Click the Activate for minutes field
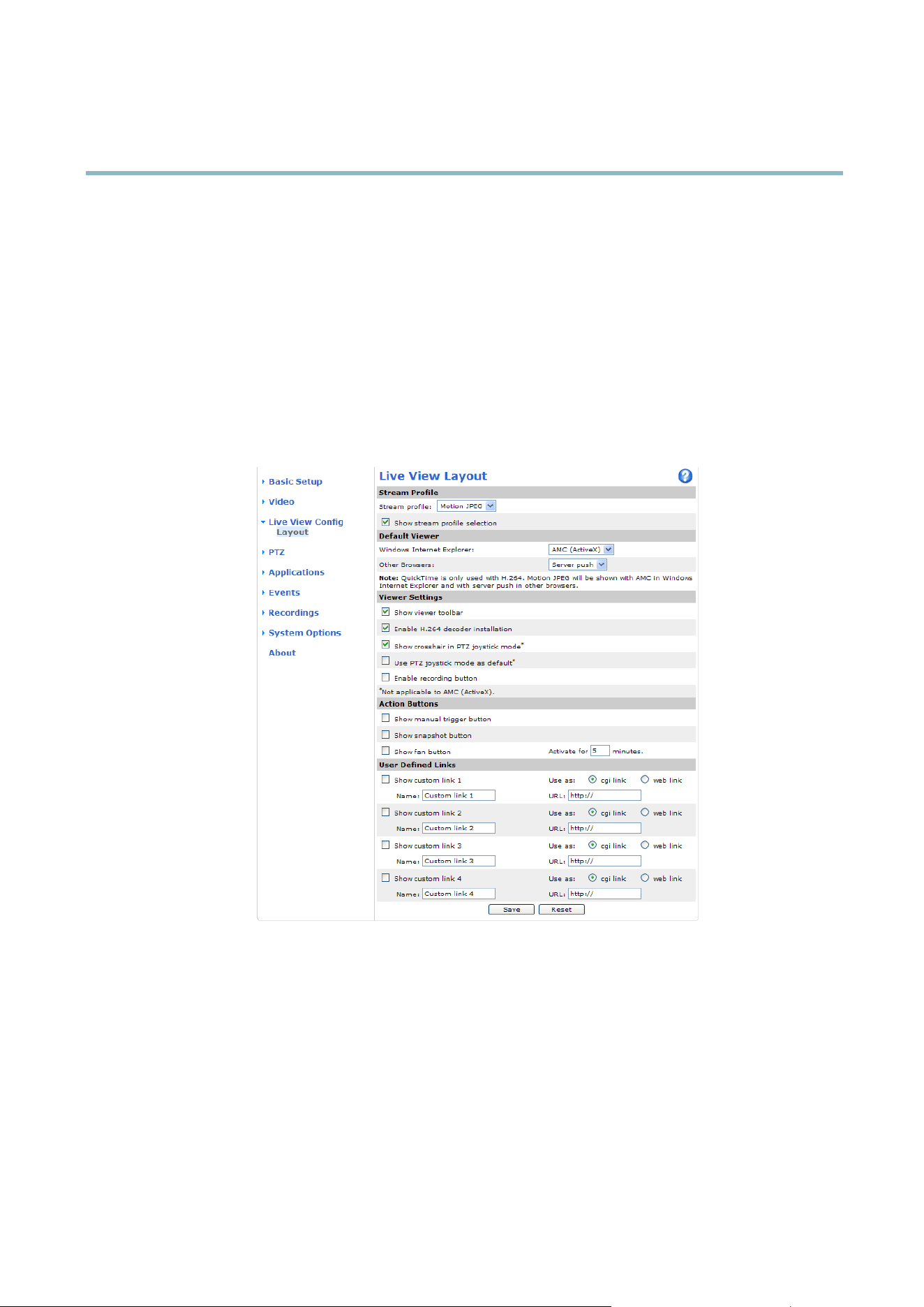Image resolution: width=924 pixels, height=1307 pixels. [600, 751]
